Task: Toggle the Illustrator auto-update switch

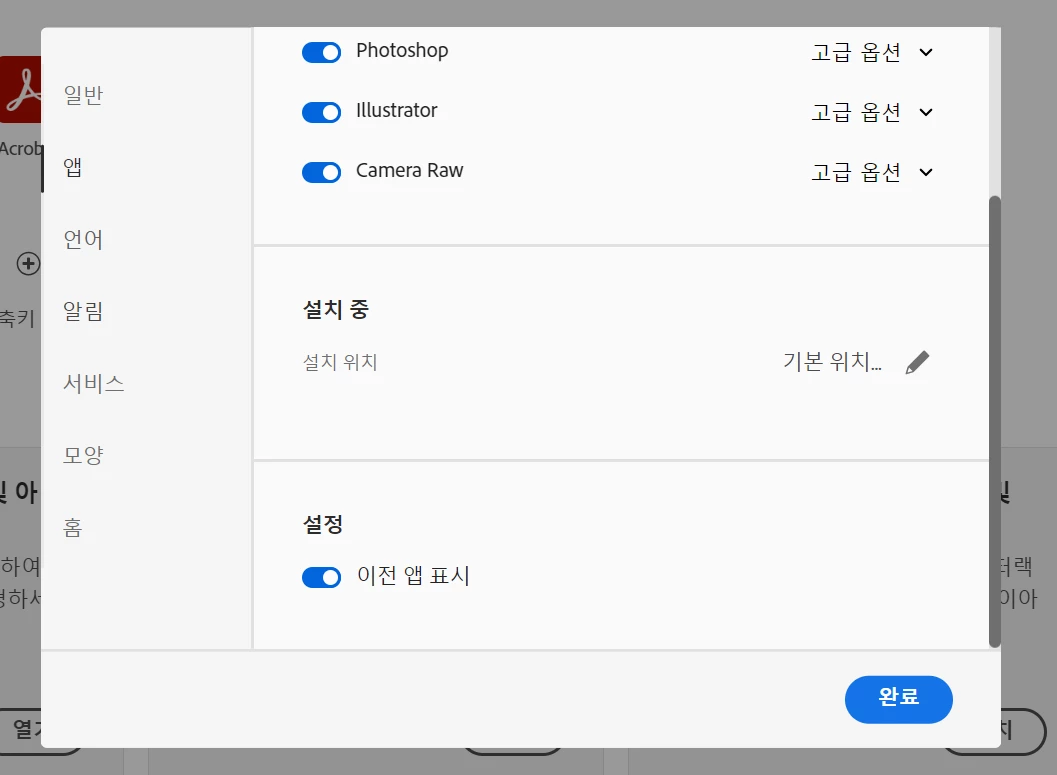Action: (322, 112)
